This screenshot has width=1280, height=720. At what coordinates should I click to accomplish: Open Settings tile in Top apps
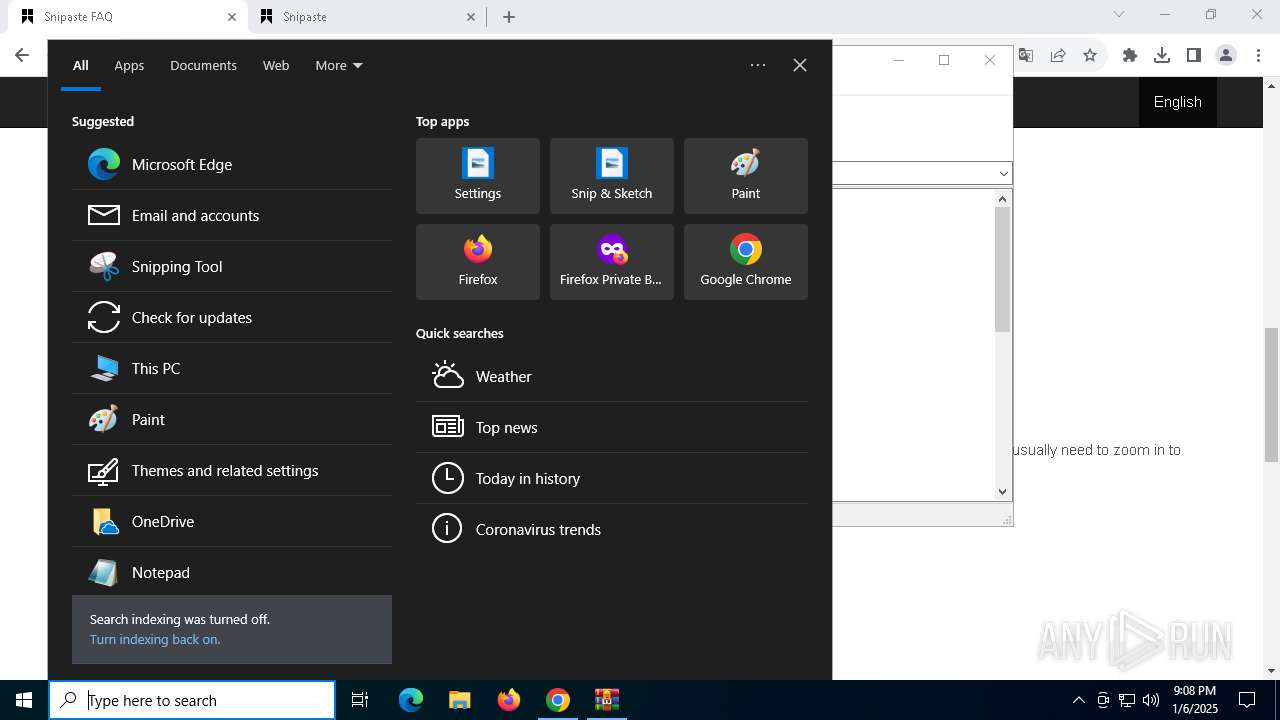pos(478,176)
